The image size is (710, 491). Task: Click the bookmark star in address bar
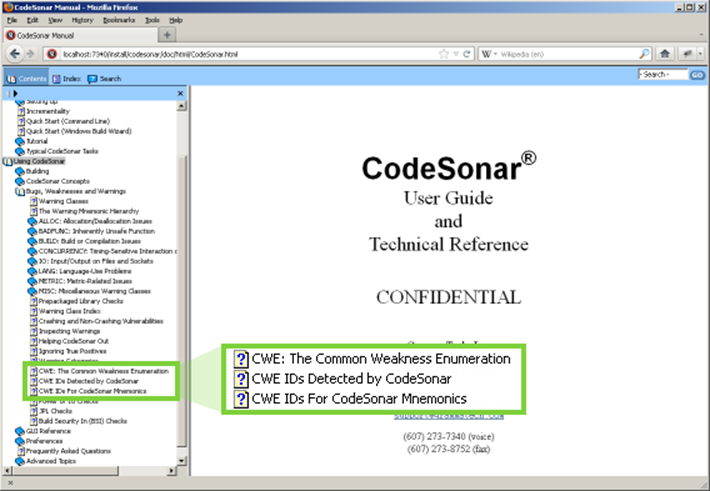point(444,54)
